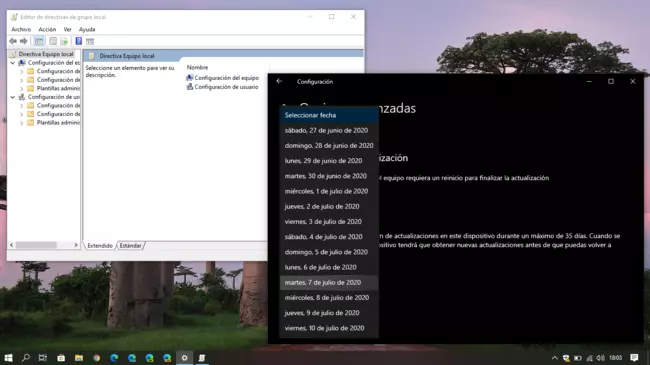The image size is (650, 365).
Task: Open the volume control in system tray
Action: click(601, 358)
